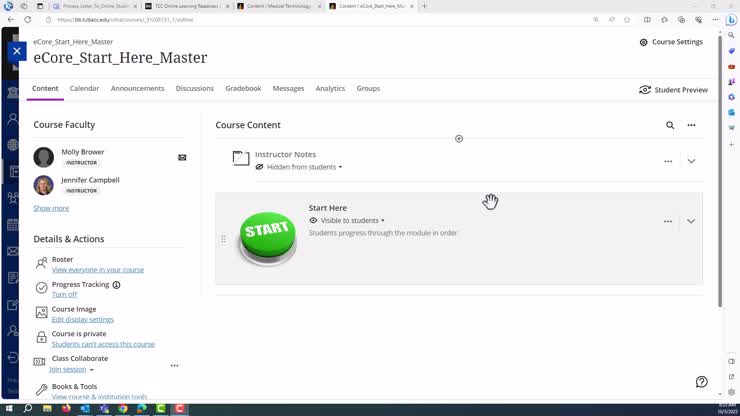
Task: Open Instructor Notes more options menu
Action: [x=668, y=161]
